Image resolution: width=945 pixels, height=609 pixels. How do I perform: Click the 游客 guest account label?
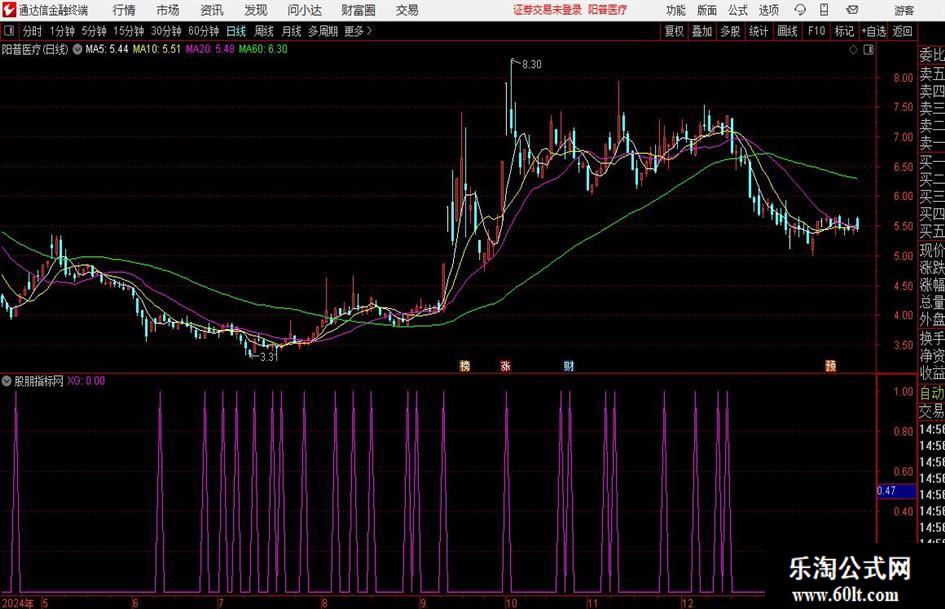[x=903, y=10]
